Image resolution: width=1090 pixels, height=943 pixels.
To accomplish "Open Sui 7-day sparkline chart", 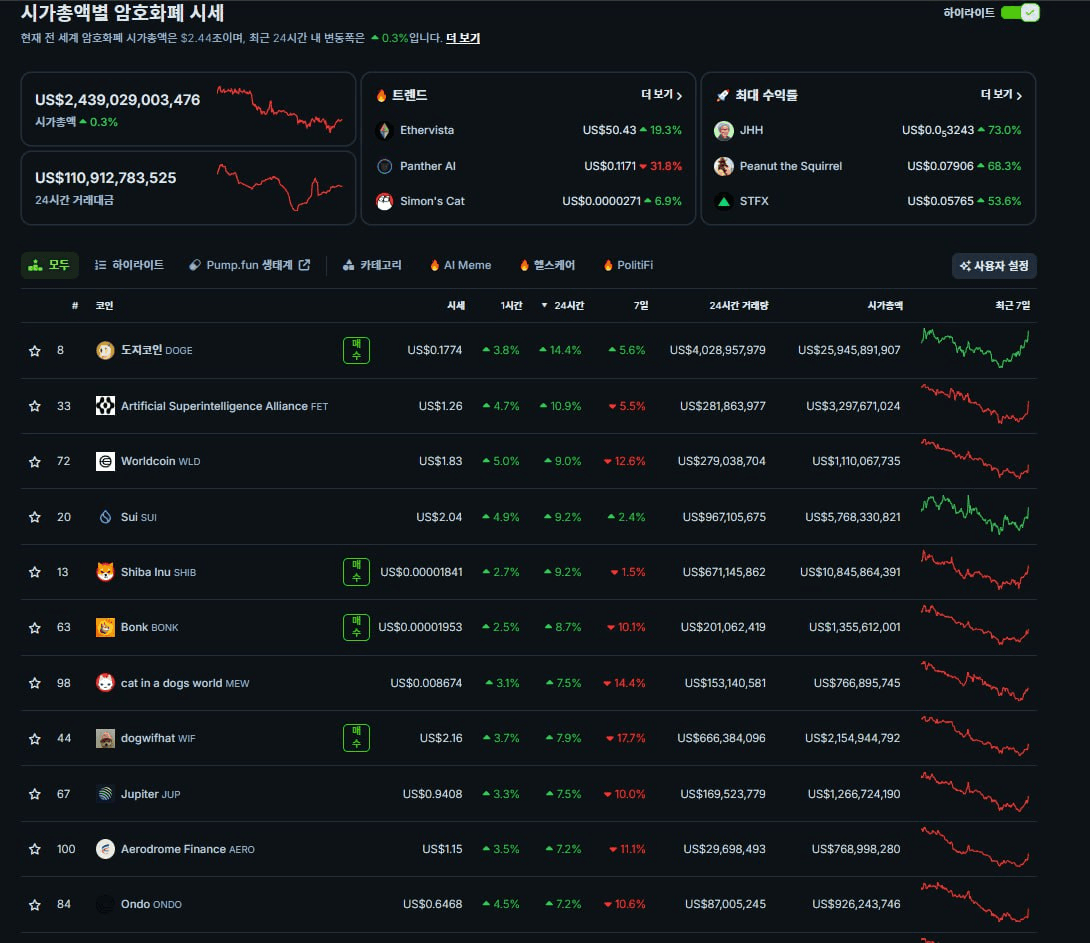I will pyautogui.click(x=975, y=514).
